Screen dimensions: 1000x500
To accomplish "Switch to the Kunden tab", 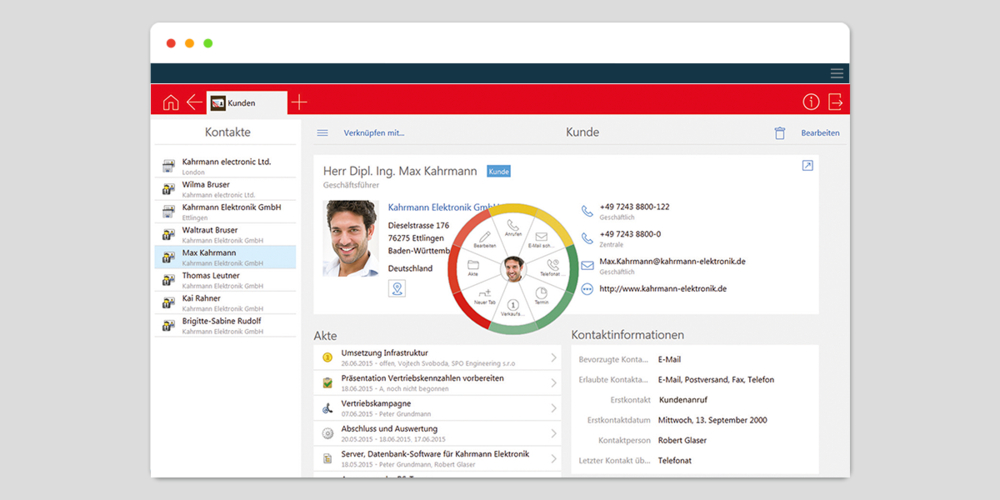I will 247,103.
